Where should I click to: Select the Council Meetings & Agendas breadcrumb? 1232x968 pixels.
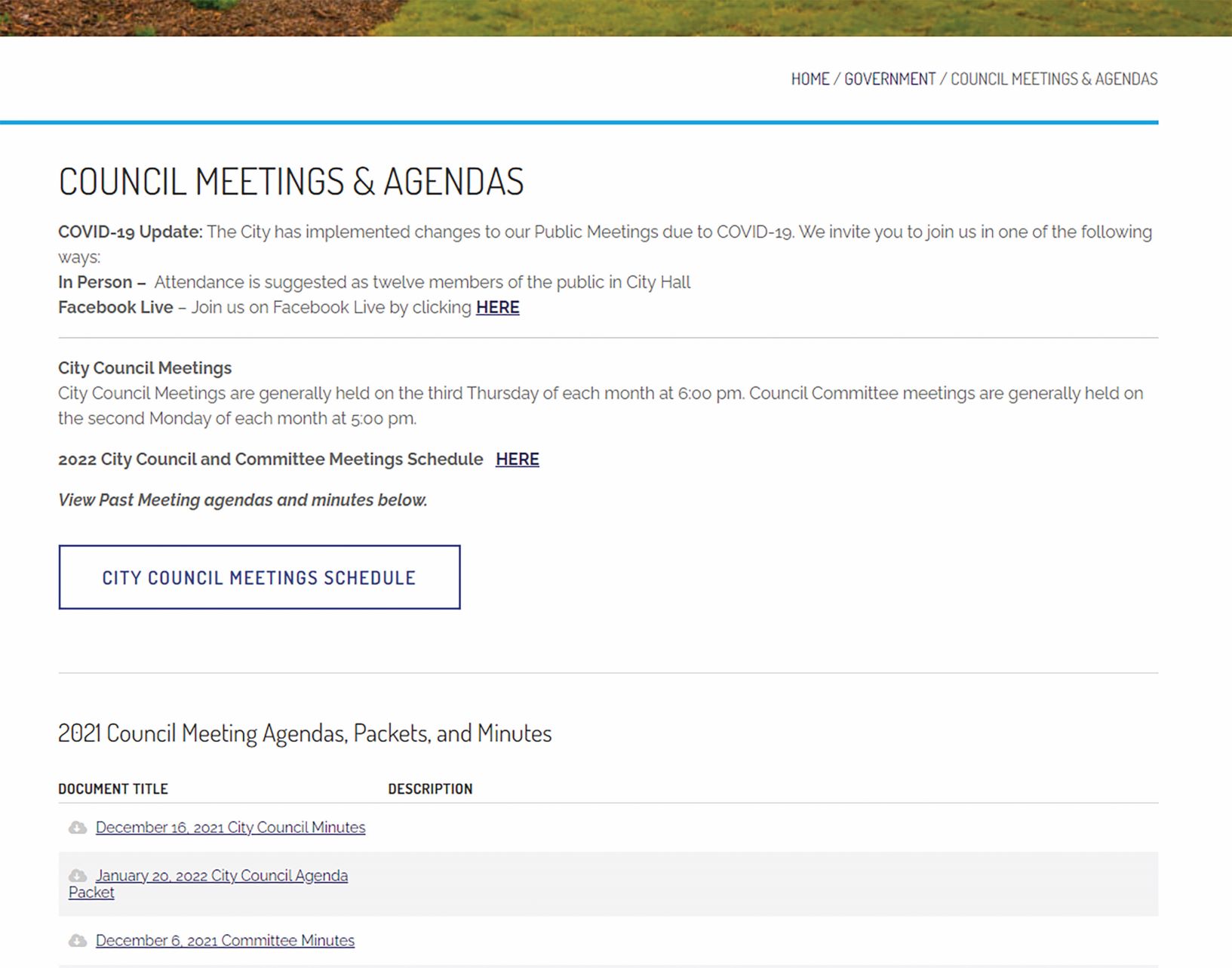(1053, 79)
